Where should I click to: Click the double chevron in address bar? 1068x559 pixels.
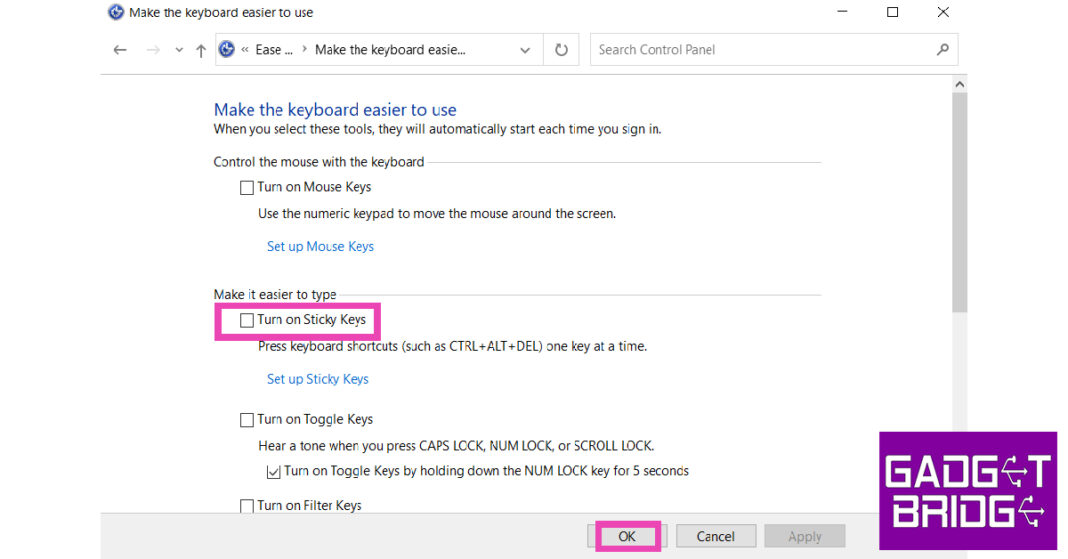click(245, 50)
